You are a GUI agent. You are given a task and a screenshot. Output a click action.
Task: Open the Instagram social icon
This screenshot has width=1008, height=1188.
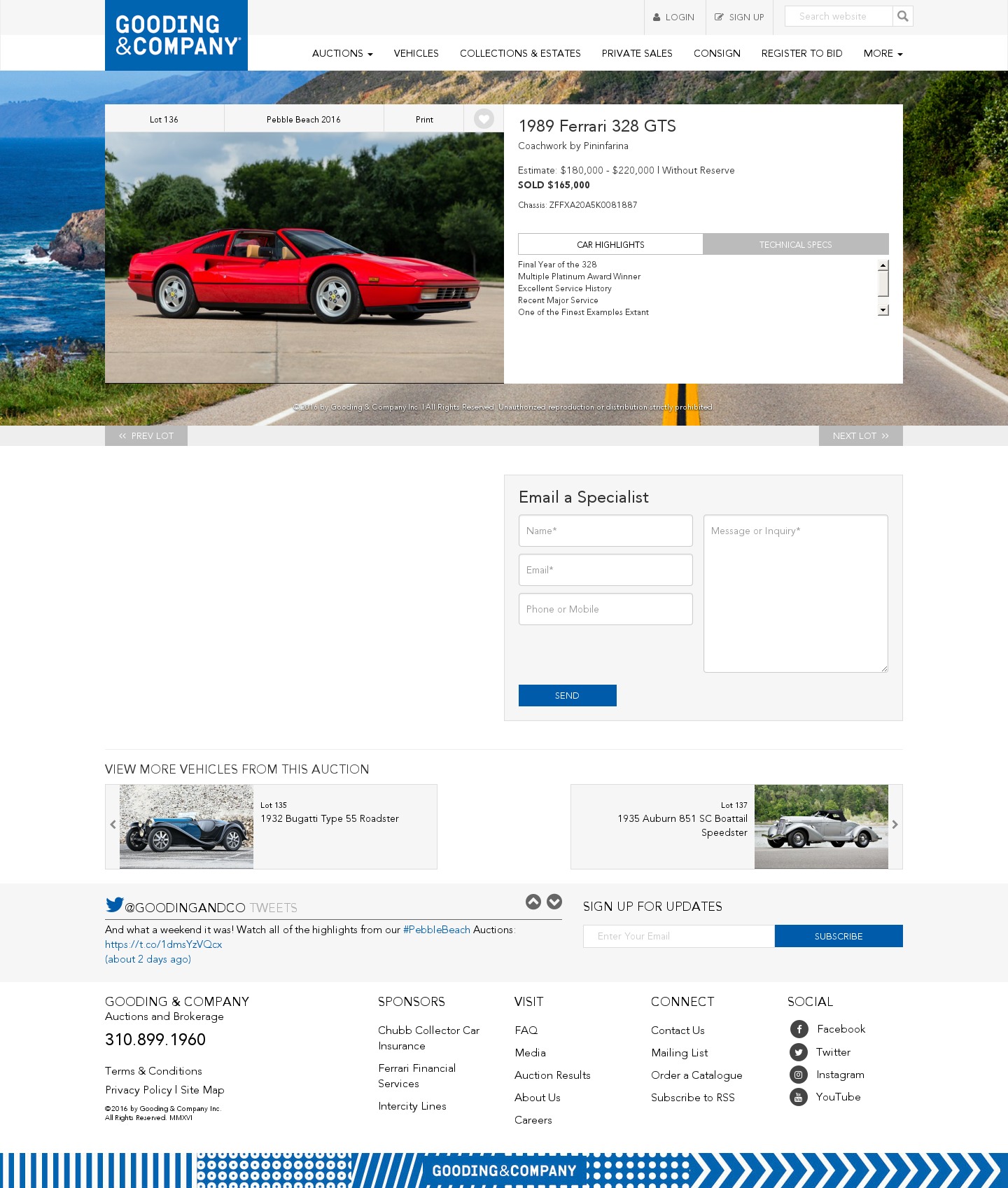[799, 1075]
